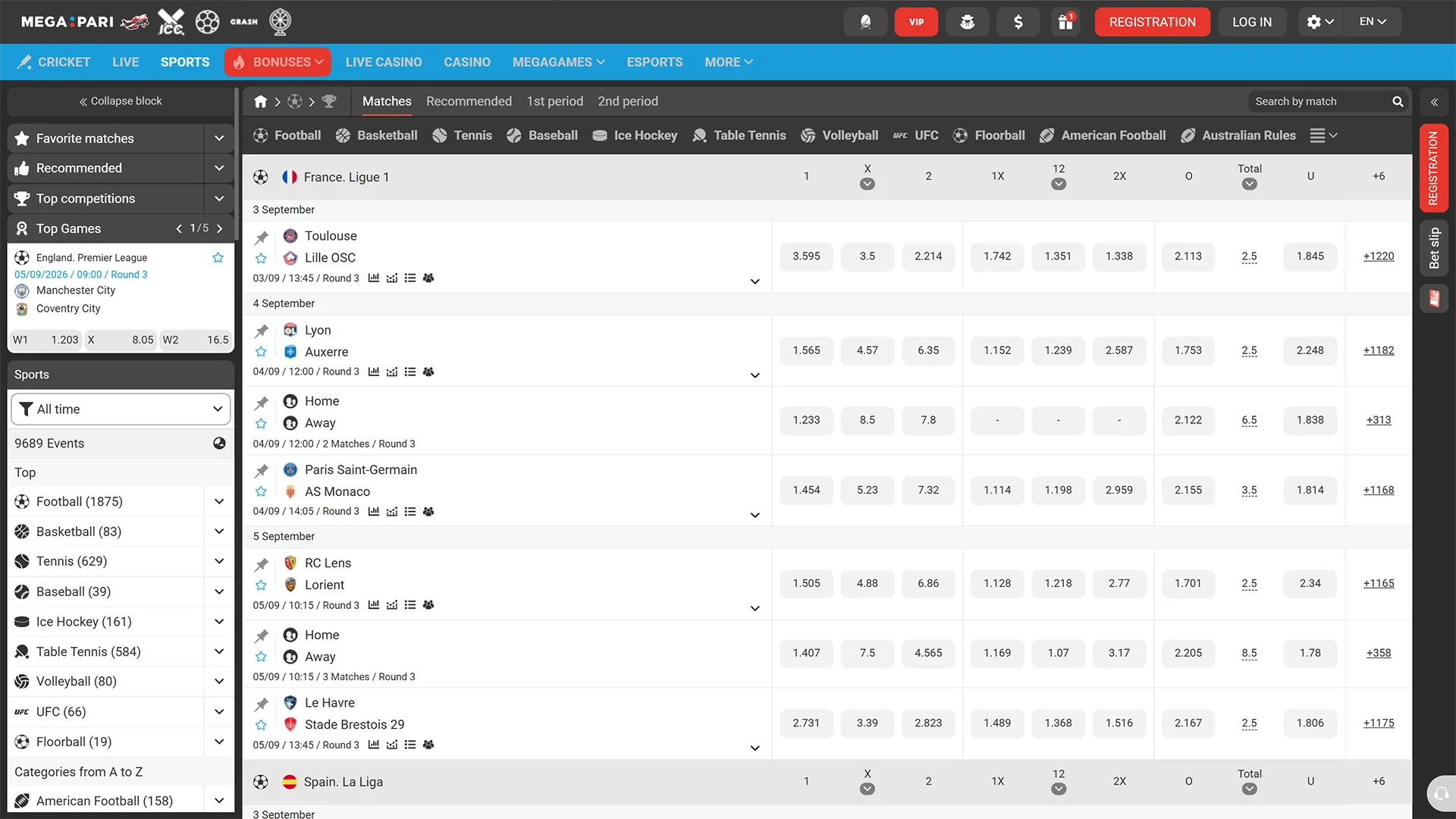
Task: Click the ICC cricket logo icon
Action: (171, 22)
